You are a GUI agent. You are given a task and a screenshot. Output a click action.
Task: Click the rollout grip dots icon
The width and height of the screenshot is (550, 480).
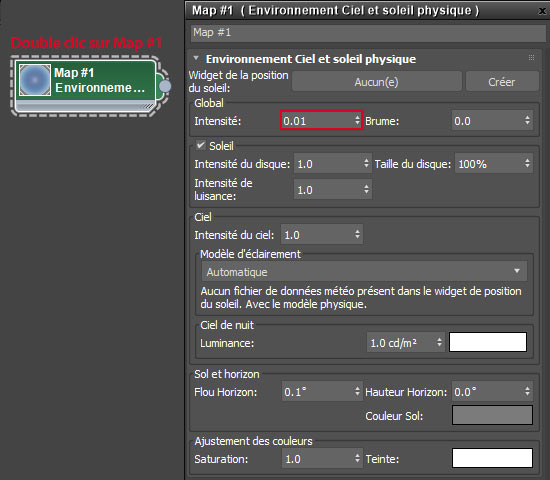[531, 58]
